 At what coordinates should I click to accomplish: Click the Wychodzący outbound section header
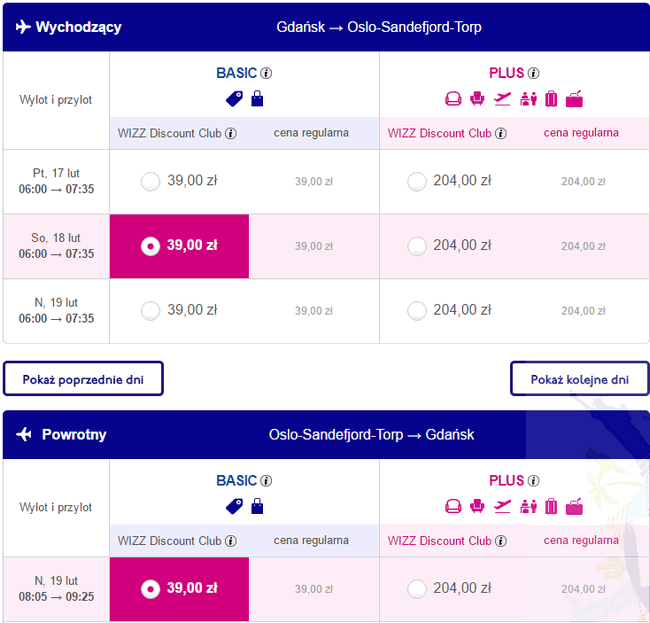(326, 27)
